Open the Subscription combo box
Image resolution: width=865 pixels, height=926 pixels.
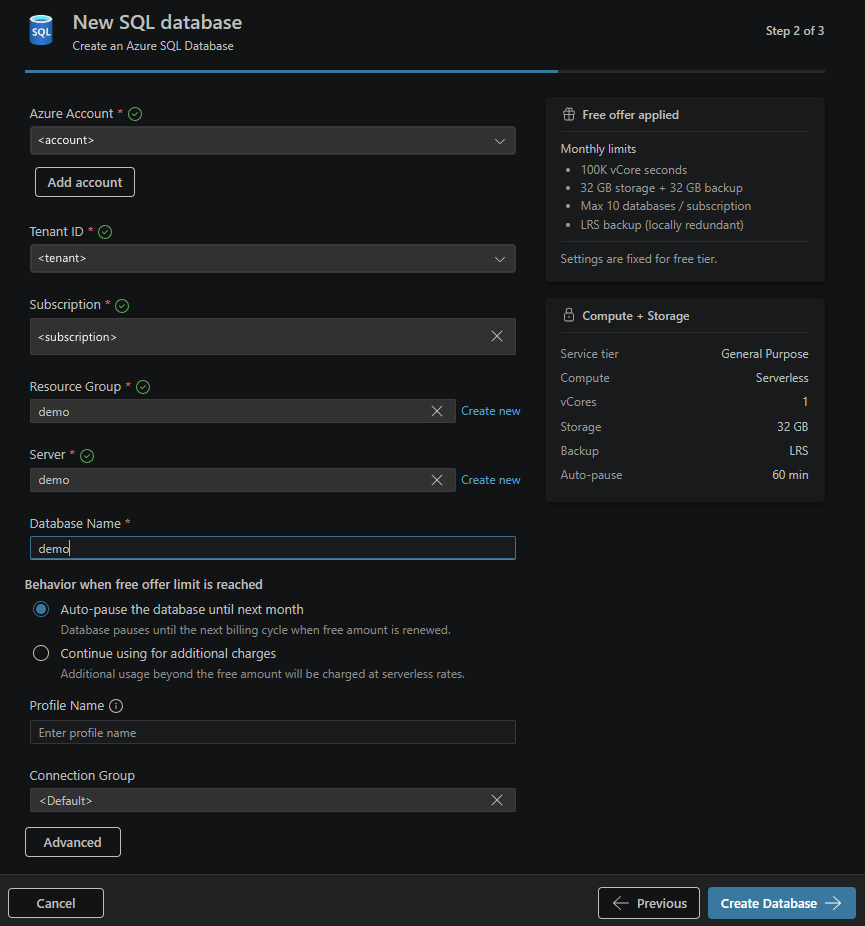tap(273, 337)
